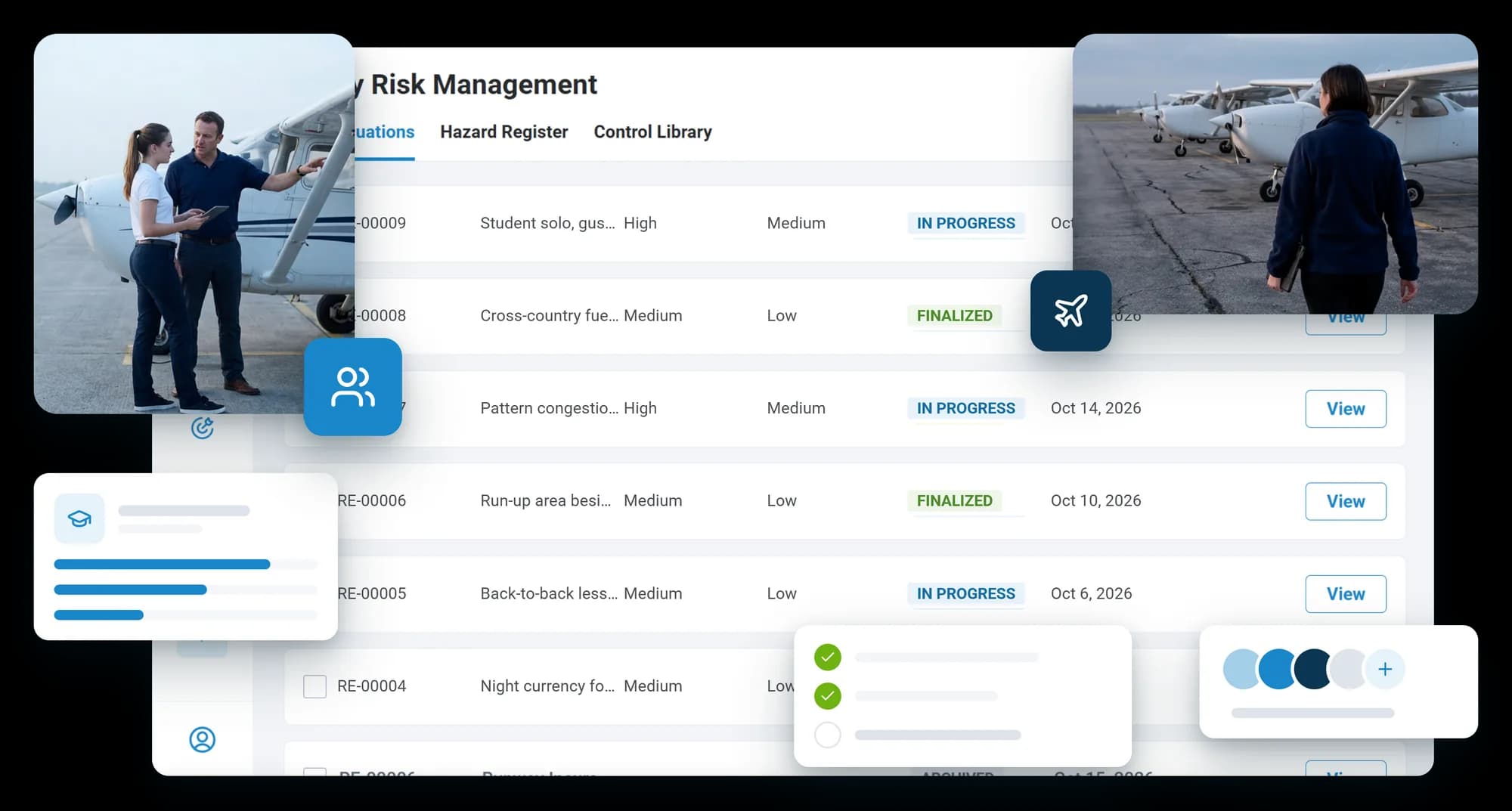Click 'Student solo, gus...' title

coord(547,223)
